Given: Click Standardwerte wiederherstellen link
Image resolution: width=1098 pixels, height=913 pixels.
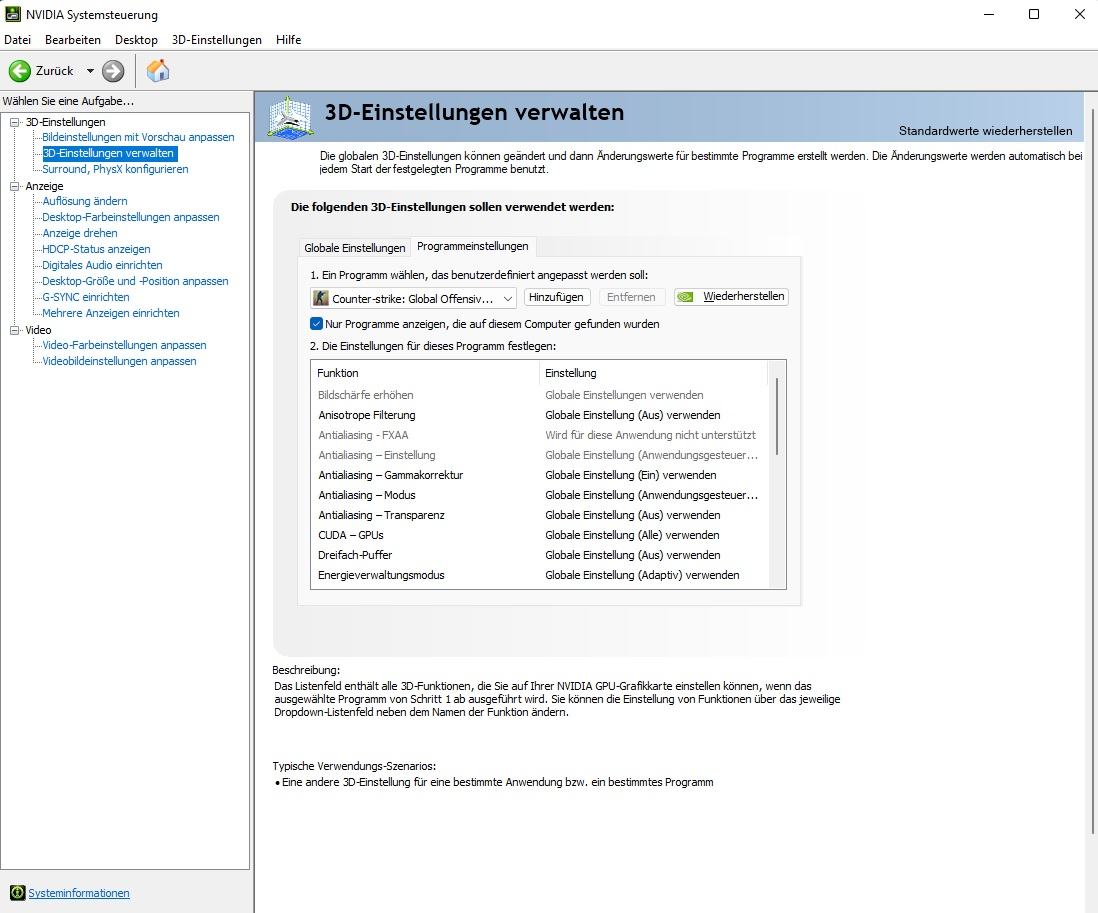Looking at the screenshot, I should [985, 131].
